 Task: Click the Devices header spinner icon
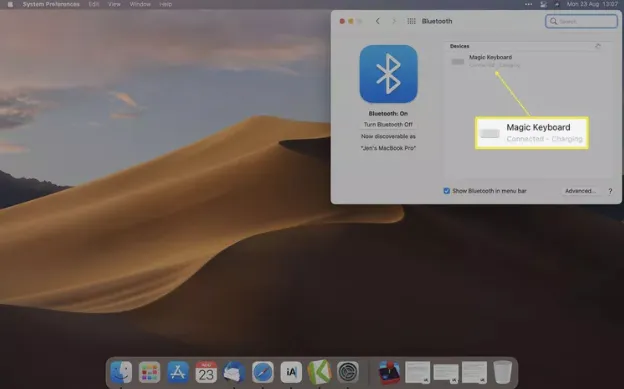tap(597, 46)
